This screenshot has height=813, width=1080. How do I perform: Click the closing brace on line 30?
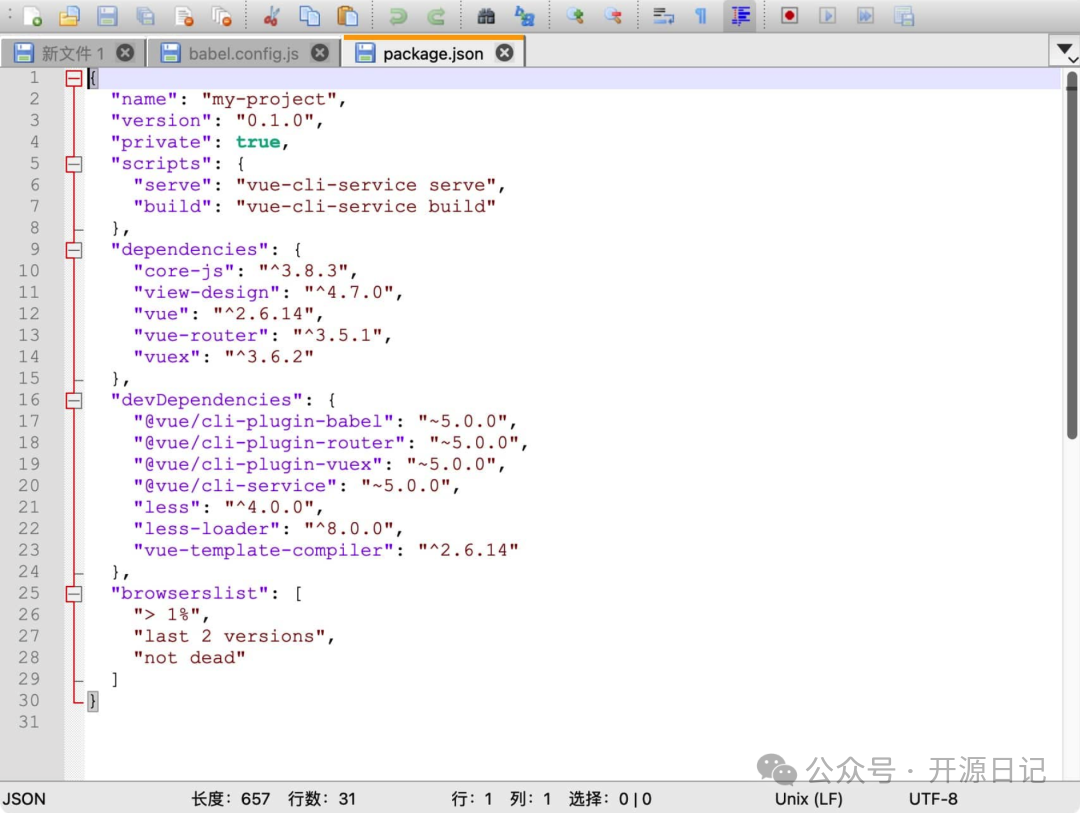coord(92,701)
